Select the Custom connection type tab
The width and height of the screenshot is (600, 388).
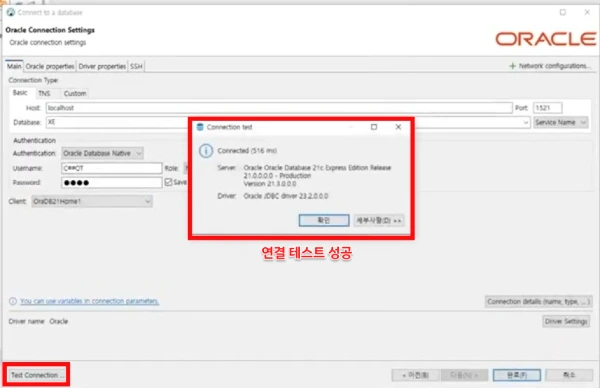click(x=75, y=93)
